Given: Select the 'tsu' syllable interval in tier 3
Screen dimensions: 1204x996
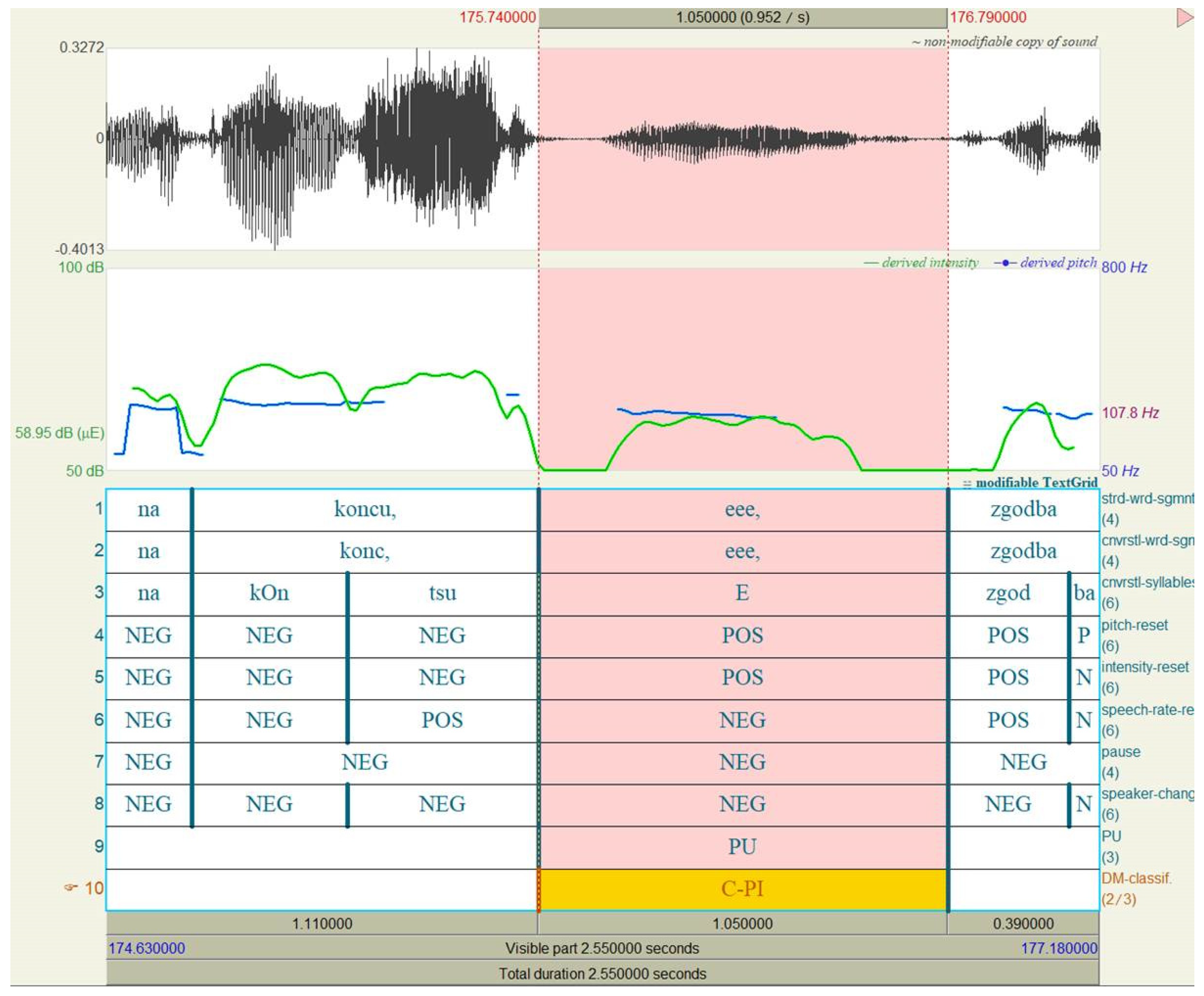Looking at the screenshot, I should [442, 593].
